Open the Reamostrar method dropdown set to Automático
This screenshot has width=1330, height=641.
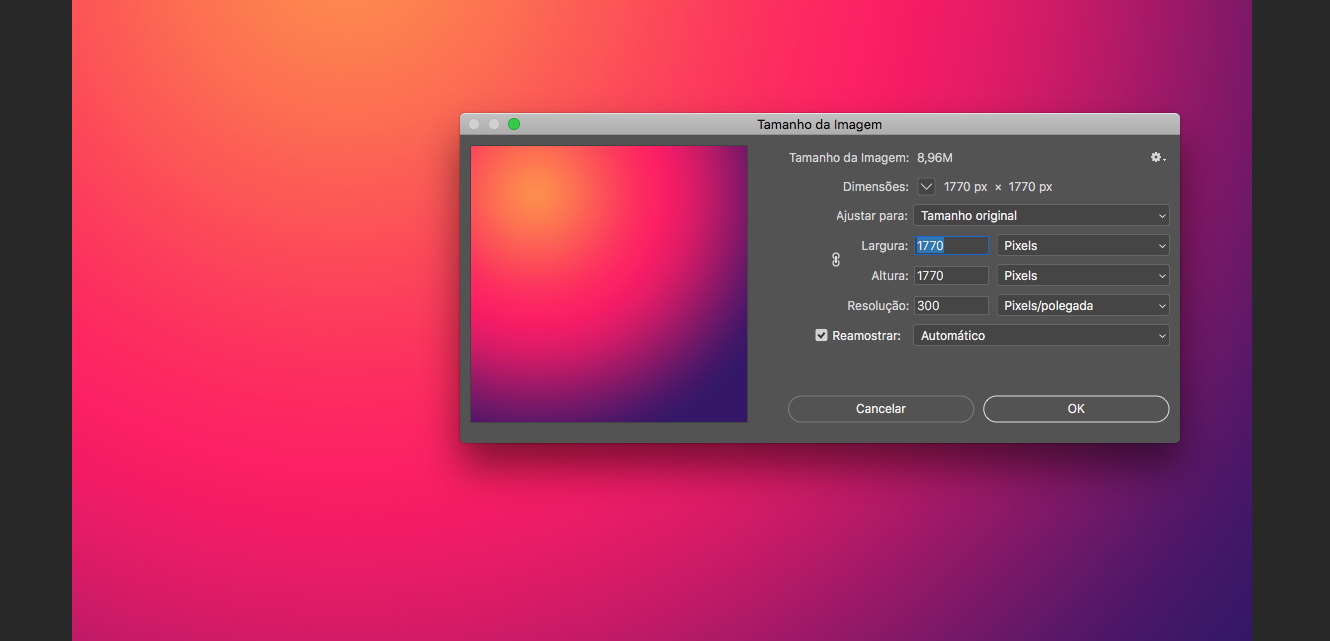[x=1040, y=336]
